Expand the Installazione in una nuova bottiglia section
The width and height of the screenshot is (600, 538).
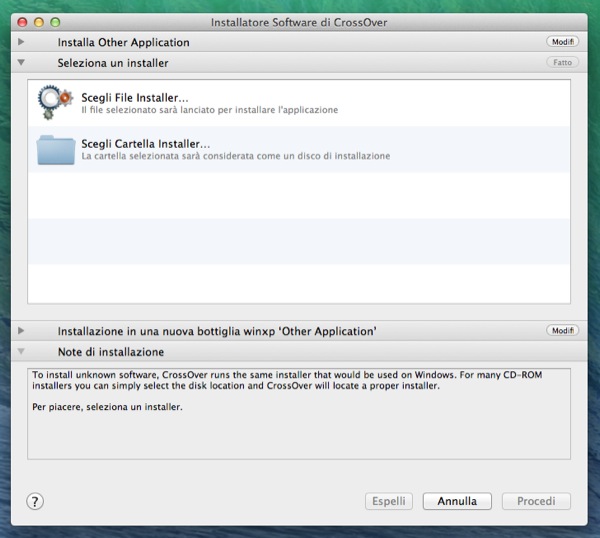21,331
